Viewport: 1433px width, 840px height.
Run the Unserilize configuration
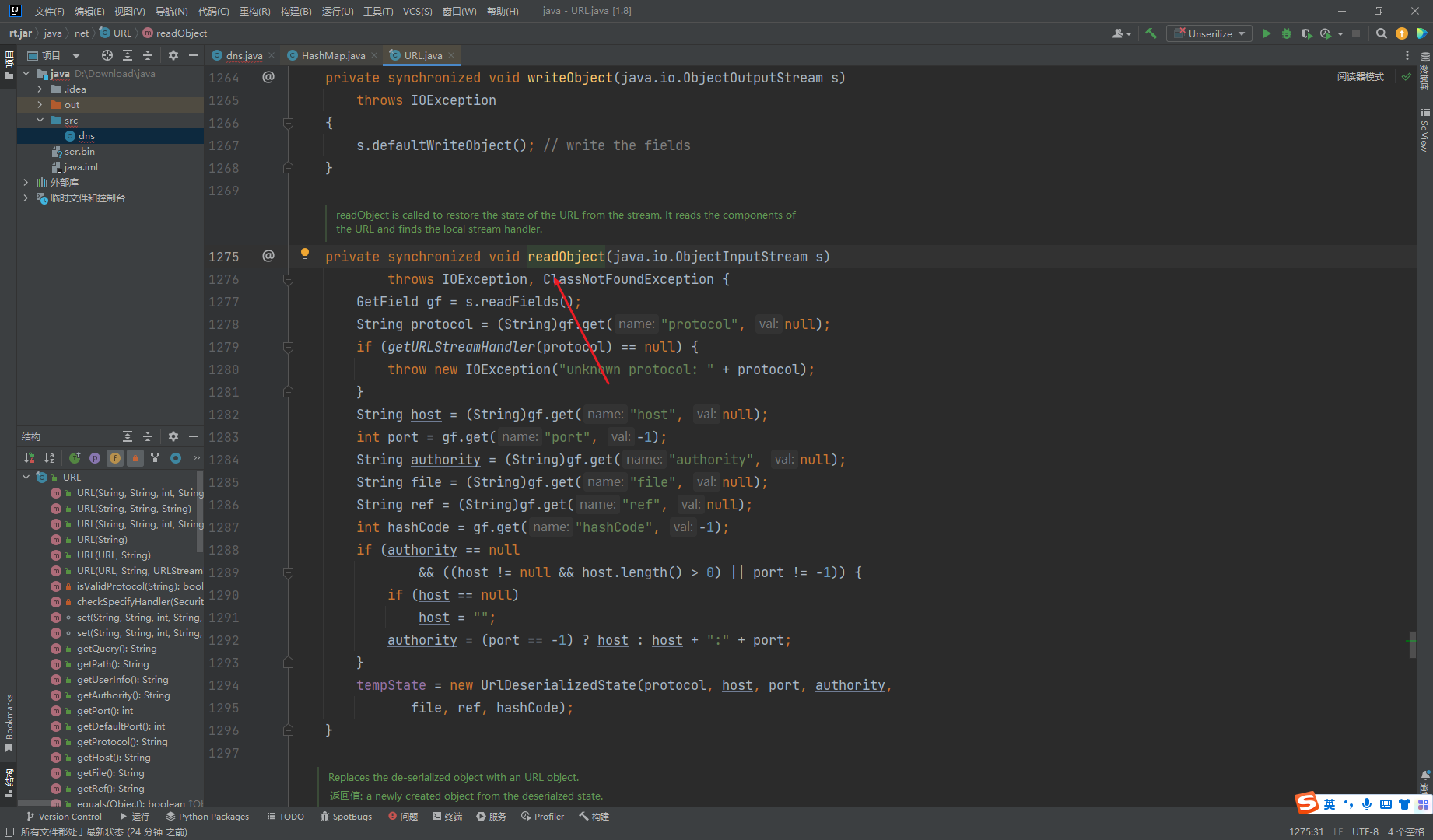coord(1267,33)
